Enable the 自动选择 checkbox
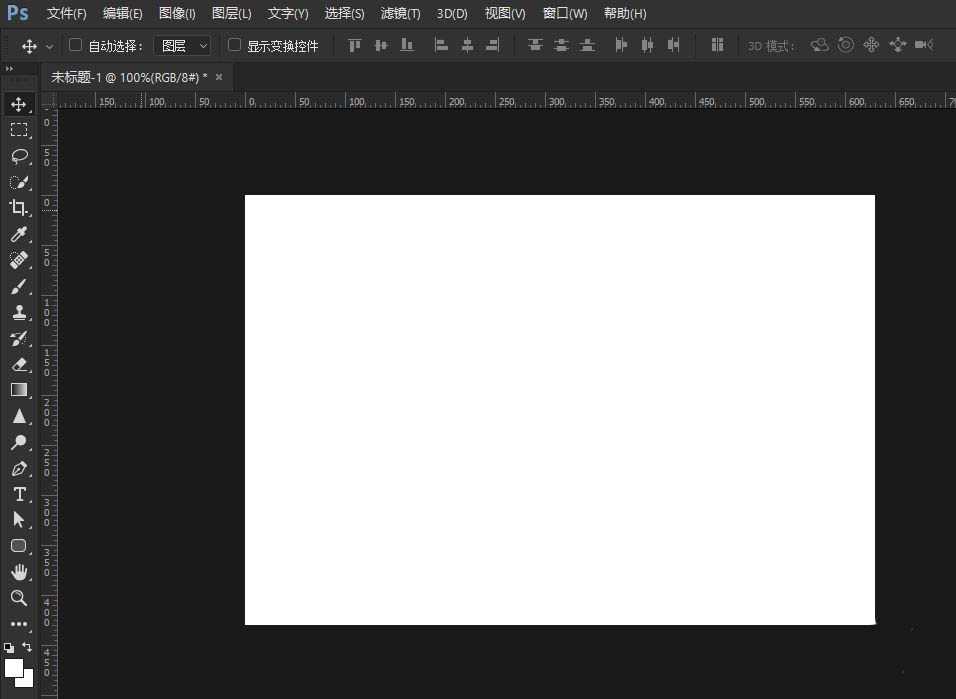956x699 pixels. (x=75, y=45)
